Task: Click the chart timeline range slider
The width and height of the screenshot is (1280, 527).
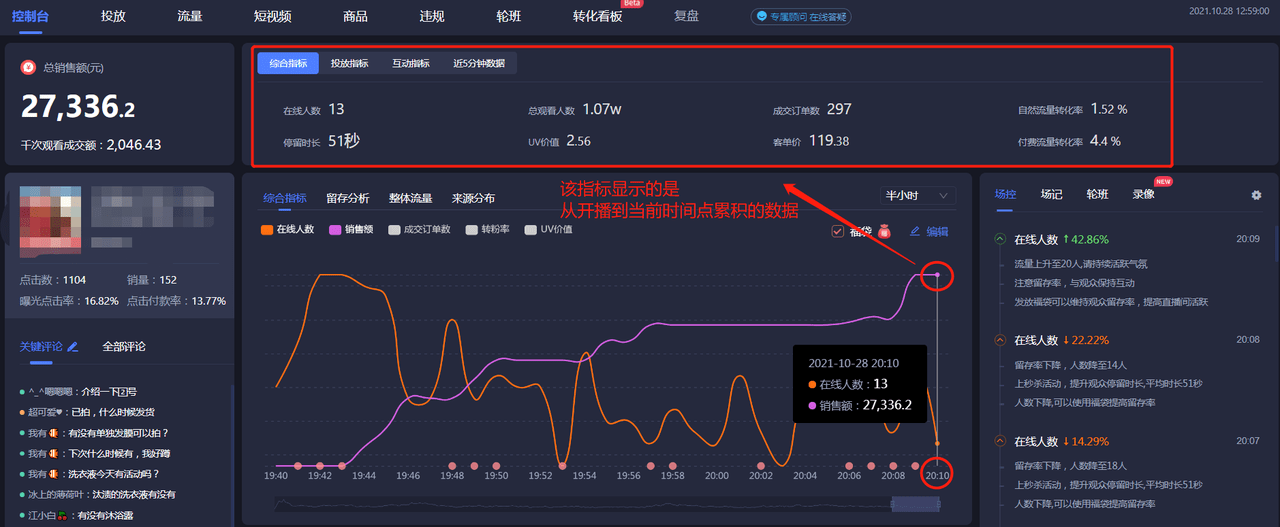Action: 915,505
